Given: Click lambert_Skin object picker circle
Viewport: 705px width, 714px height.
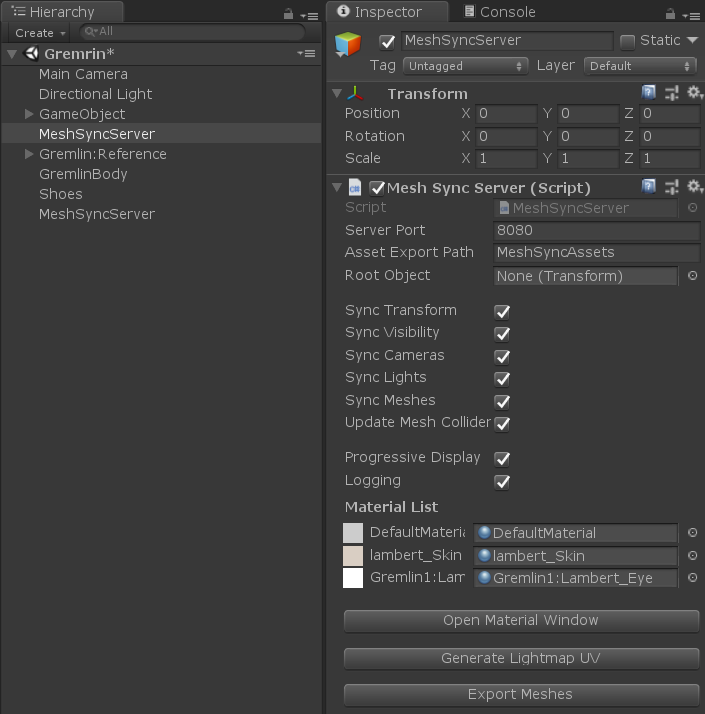Looking at the screenshot, I should 692,555.
